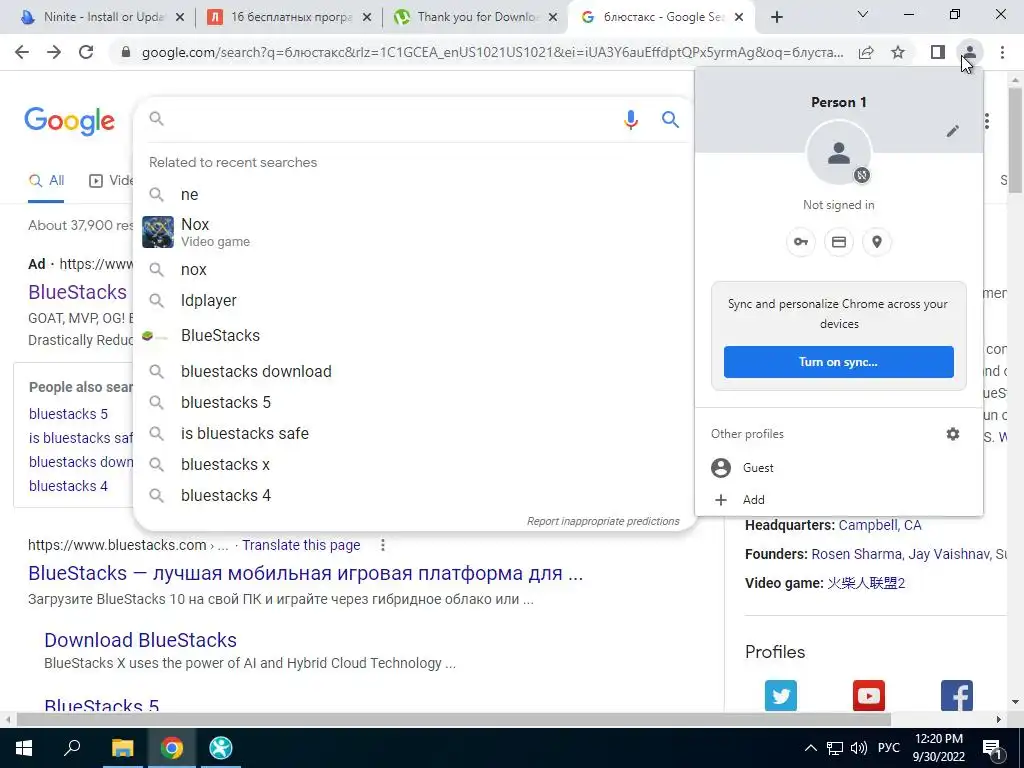Start voice search with the microphone icon
1024x768 pixels.
(x=630, y=120)
